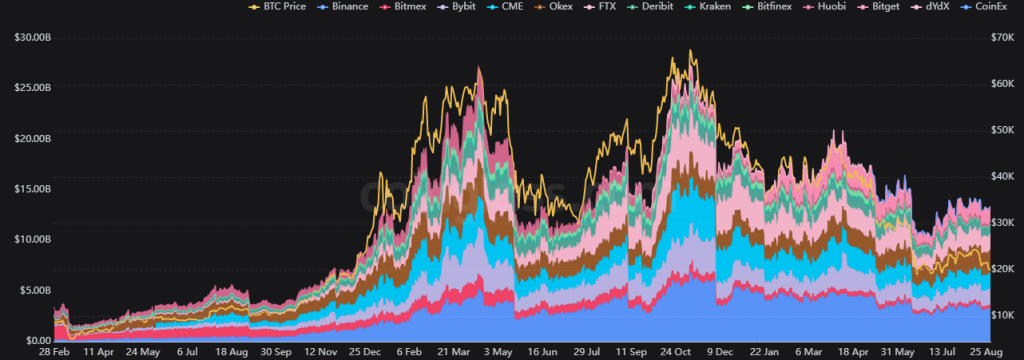Image resolution: width=1024 pixels, height=360 pixels.
Task: Click the 6 Mar date label
Action: pyautogui.click(x=810, y=352)
